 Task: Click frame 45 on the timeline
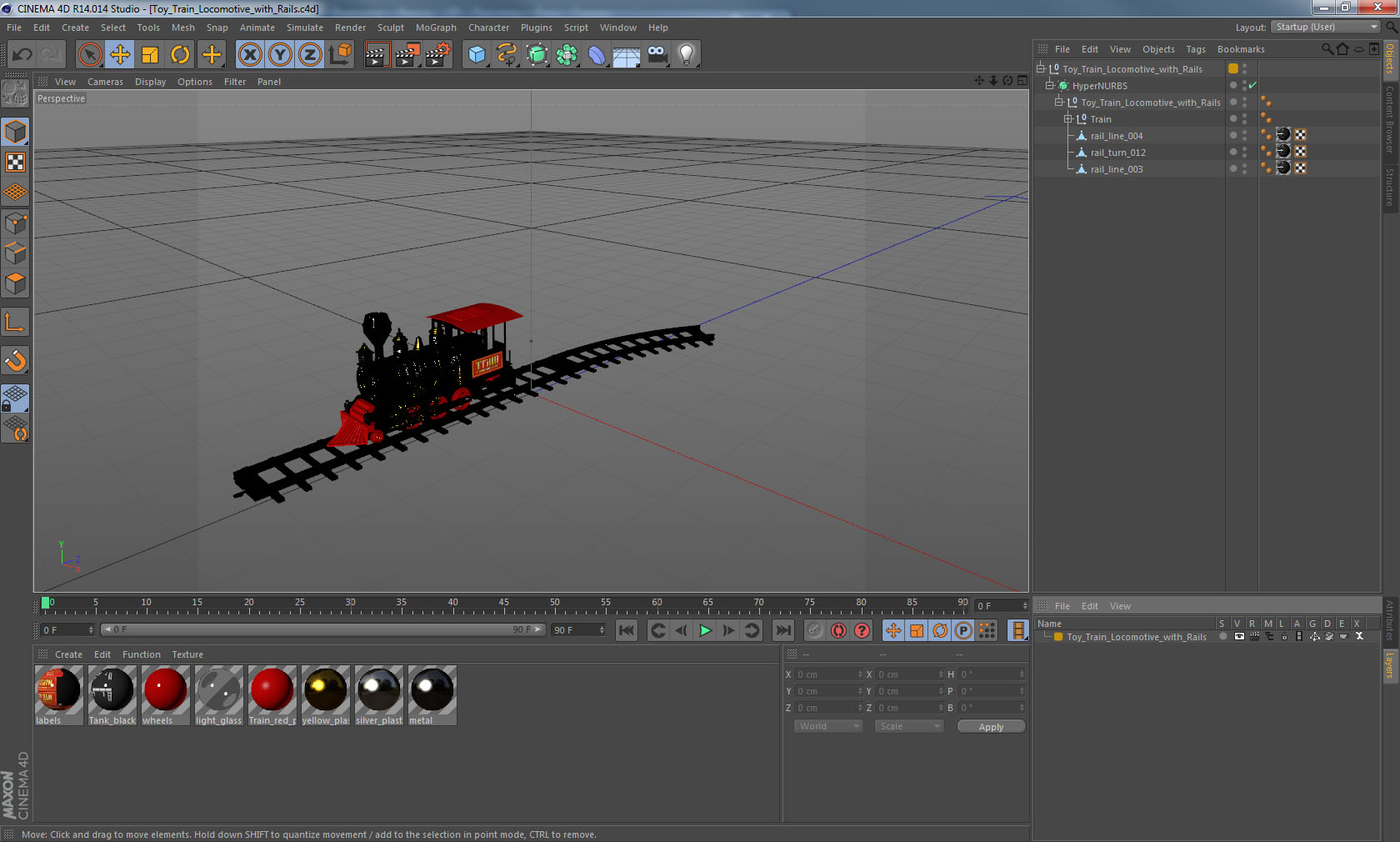503,604
